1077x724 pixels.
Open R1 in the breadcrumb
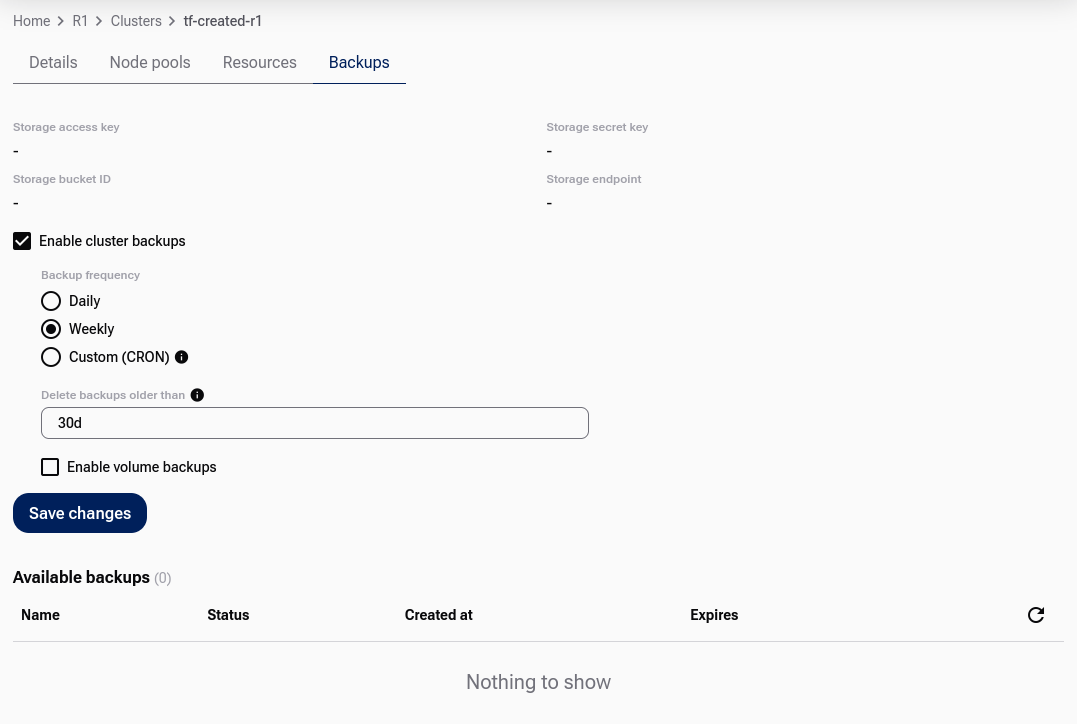click(x=80, y=21)
